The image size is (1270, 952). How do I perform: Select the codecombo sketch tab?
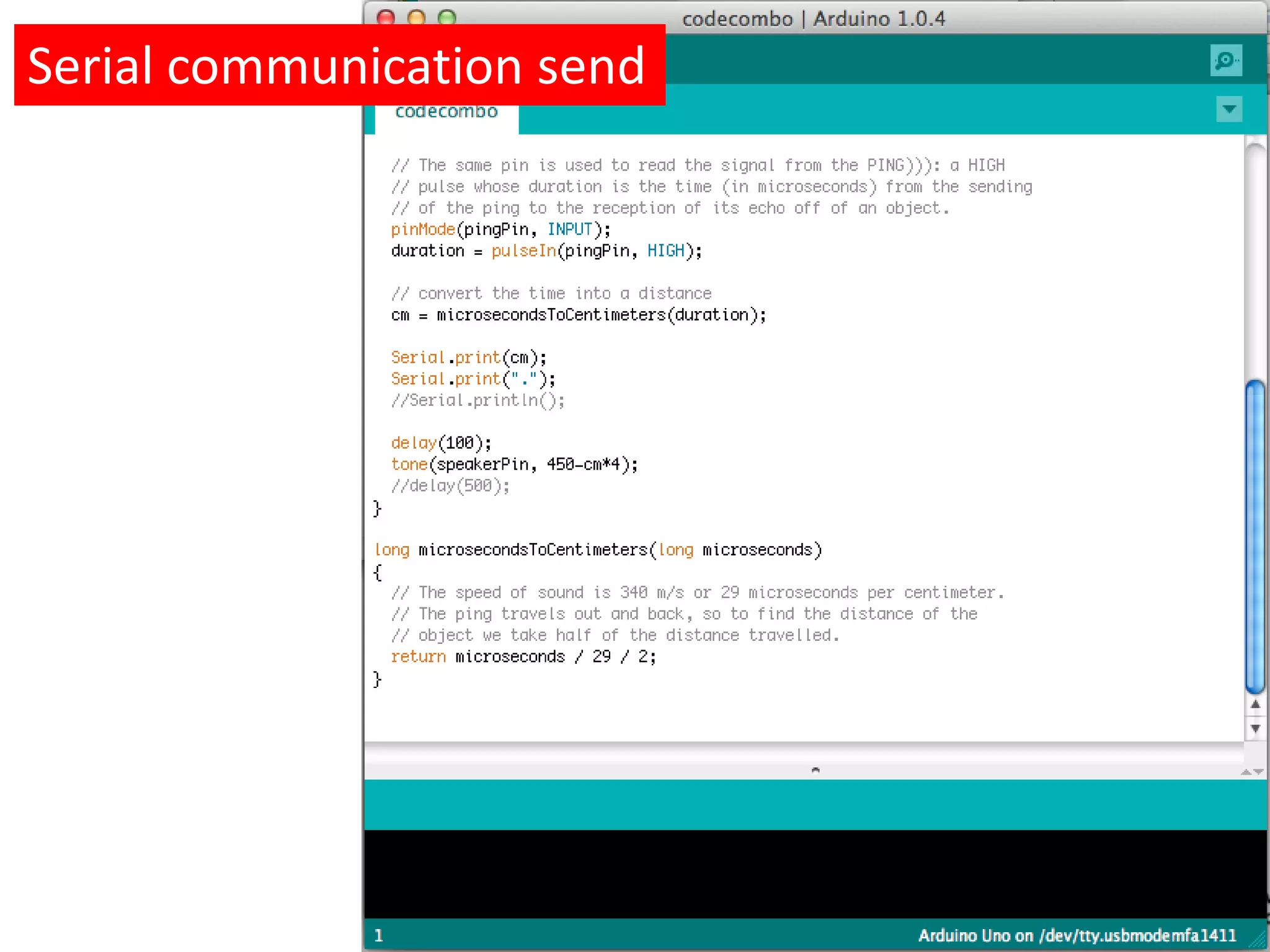[x=446, y=112]
